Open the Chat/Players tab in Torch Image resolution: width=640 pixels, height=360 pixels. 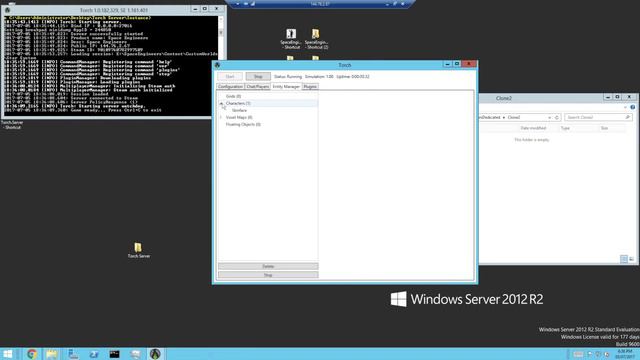(258, 87)
